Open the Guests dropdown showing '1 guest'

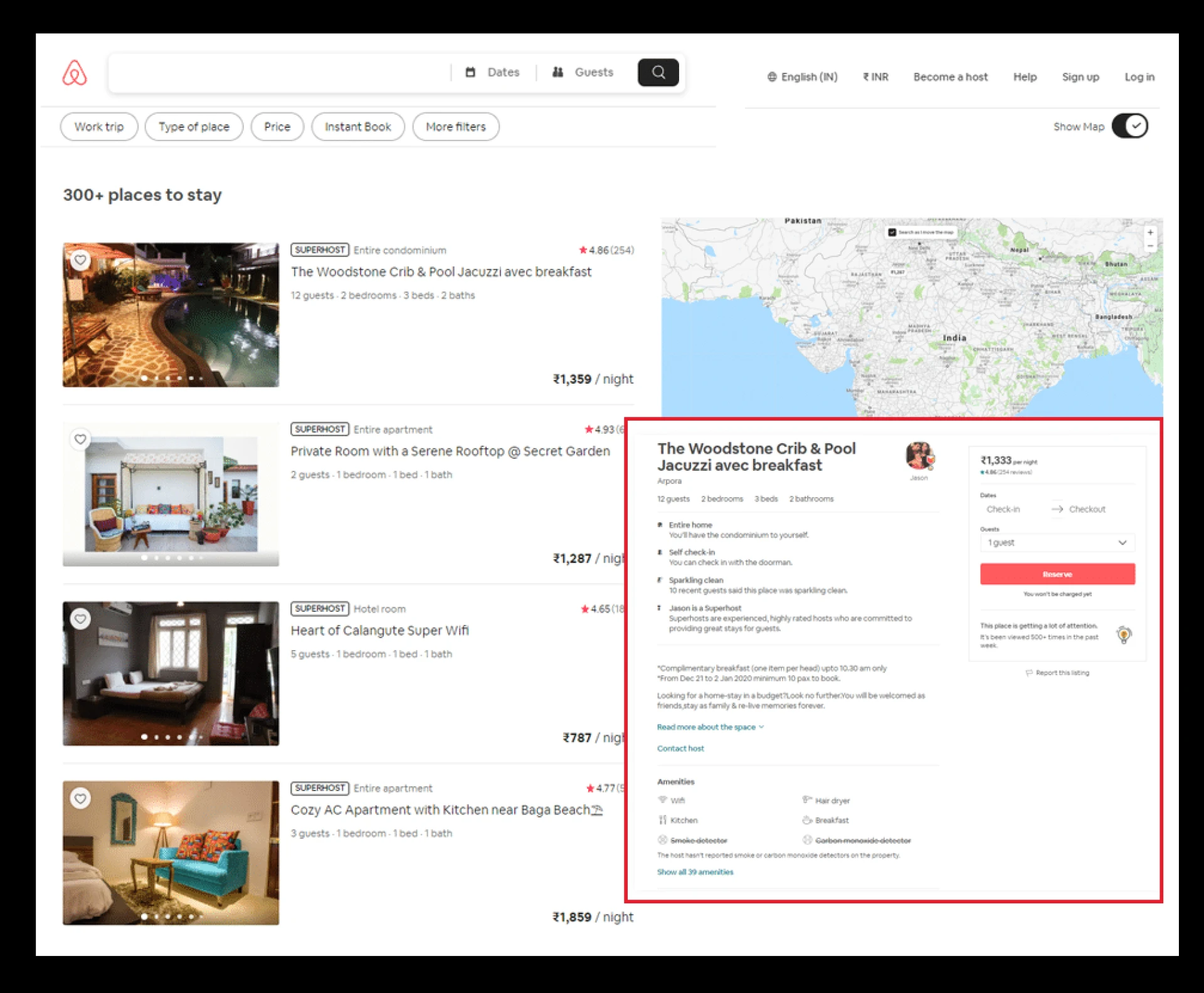point(1058,543)
